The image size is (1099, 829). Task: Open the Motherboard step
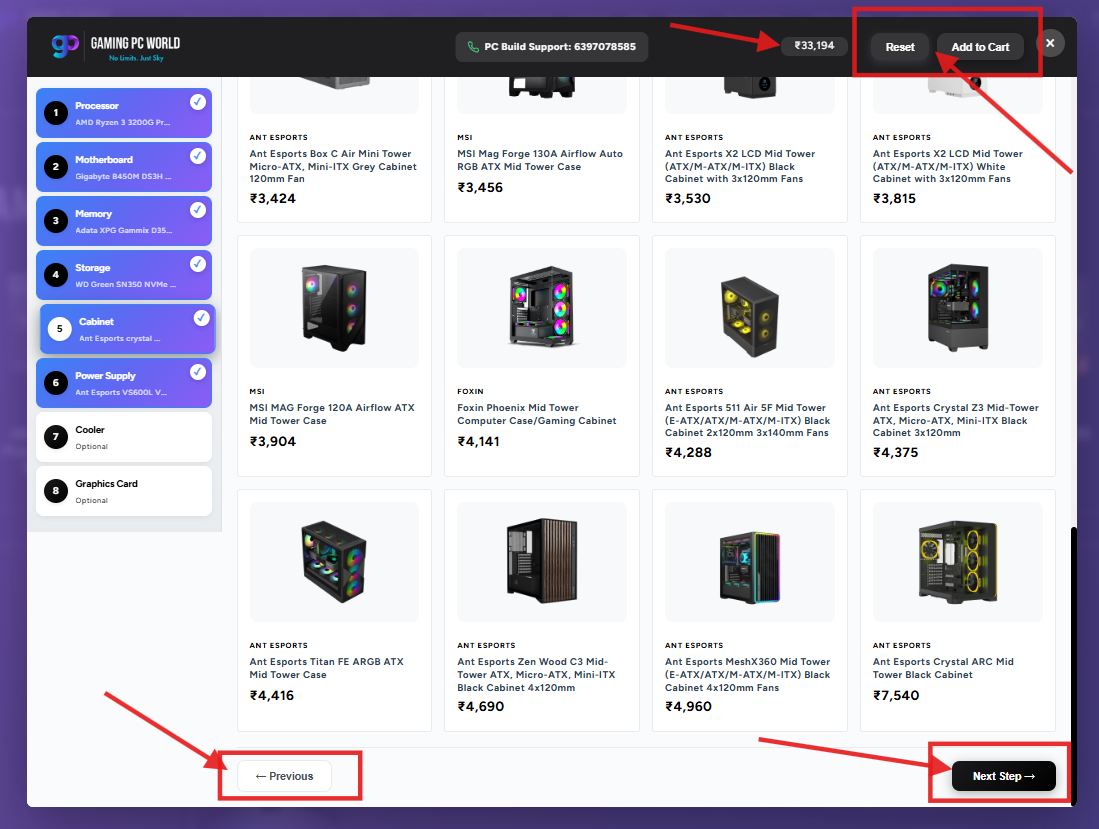coord(124,167)
